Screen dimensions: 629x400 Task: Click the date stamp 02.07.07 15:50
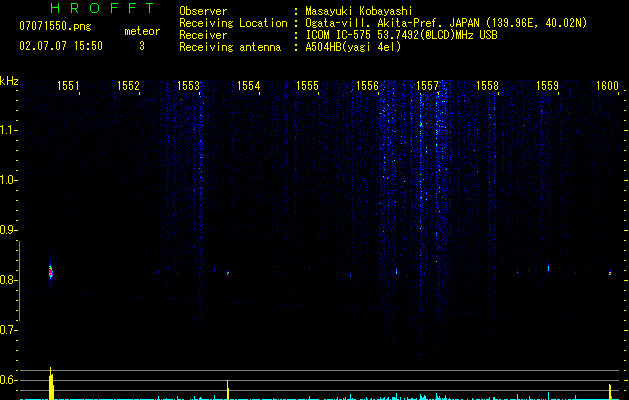pos(61,46)
